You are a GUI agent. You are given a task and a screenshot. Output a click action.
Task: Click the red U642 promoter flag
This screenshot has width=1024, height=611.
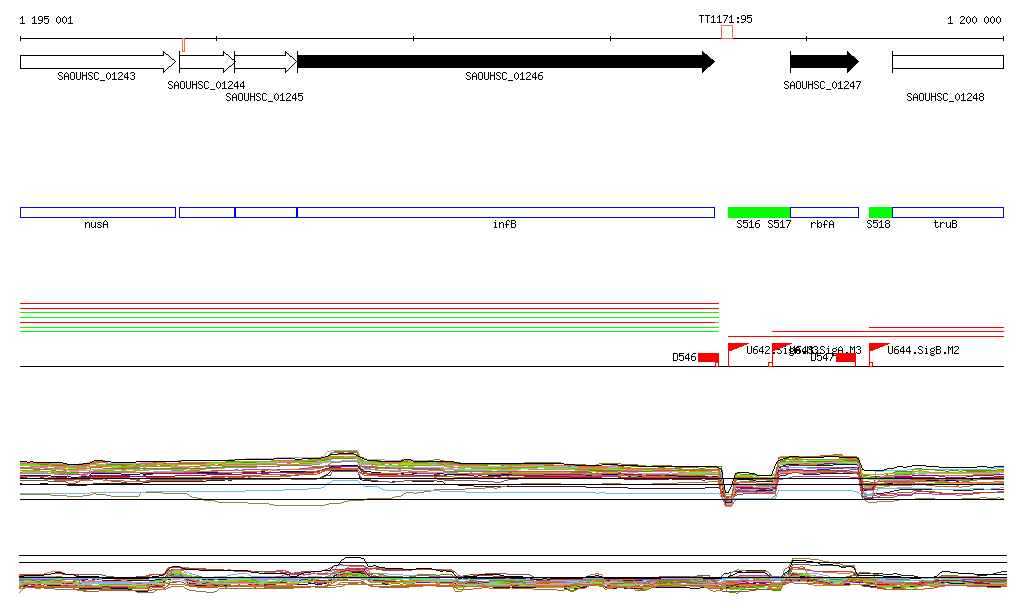tap(737, 348)
